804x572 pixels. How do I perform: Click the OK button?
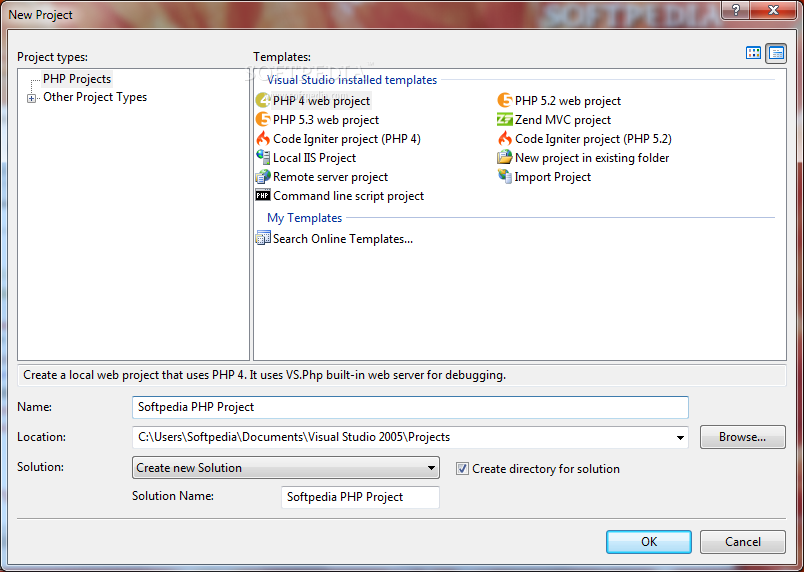click(649, 542)
